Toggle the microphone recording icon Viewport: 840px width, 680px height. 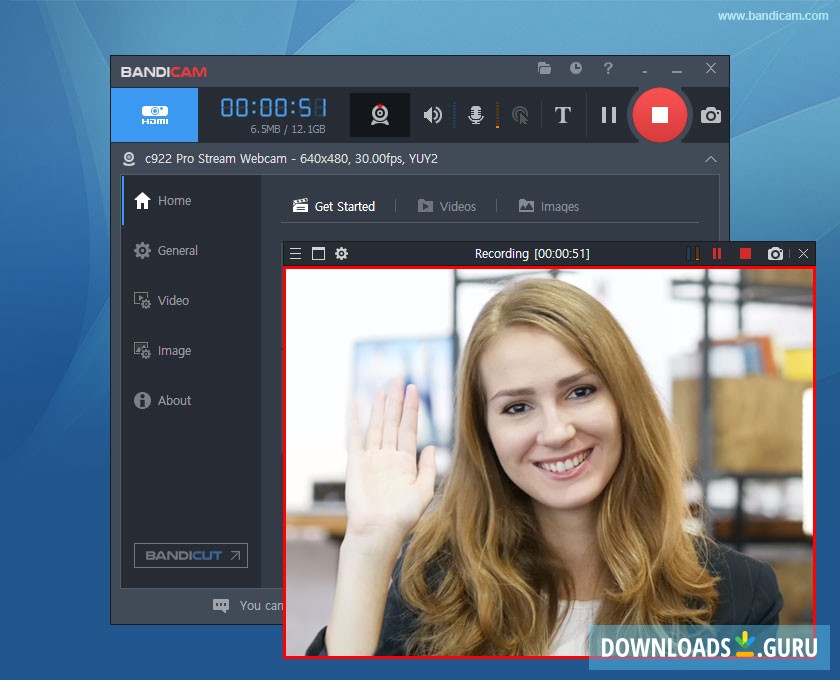(476, 115)
